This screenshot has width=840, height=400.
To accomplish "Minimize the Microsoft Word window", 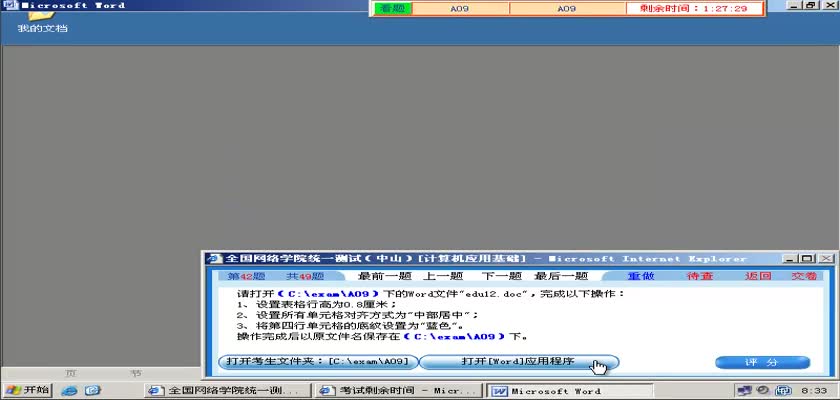I will [x=795, y=5].
